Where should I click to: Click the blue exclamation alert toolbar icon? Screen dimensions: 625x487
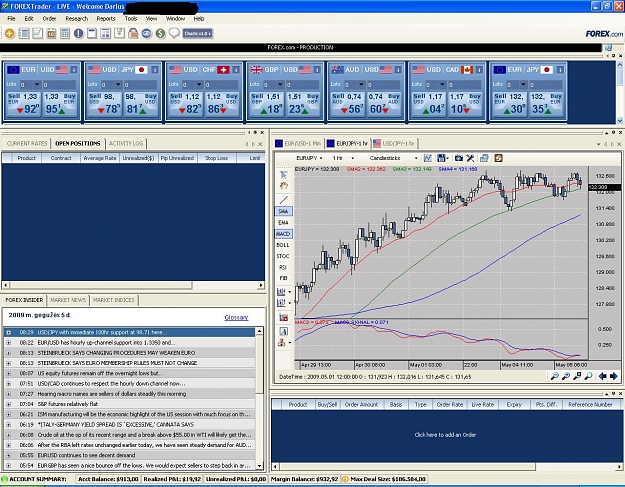79,33
